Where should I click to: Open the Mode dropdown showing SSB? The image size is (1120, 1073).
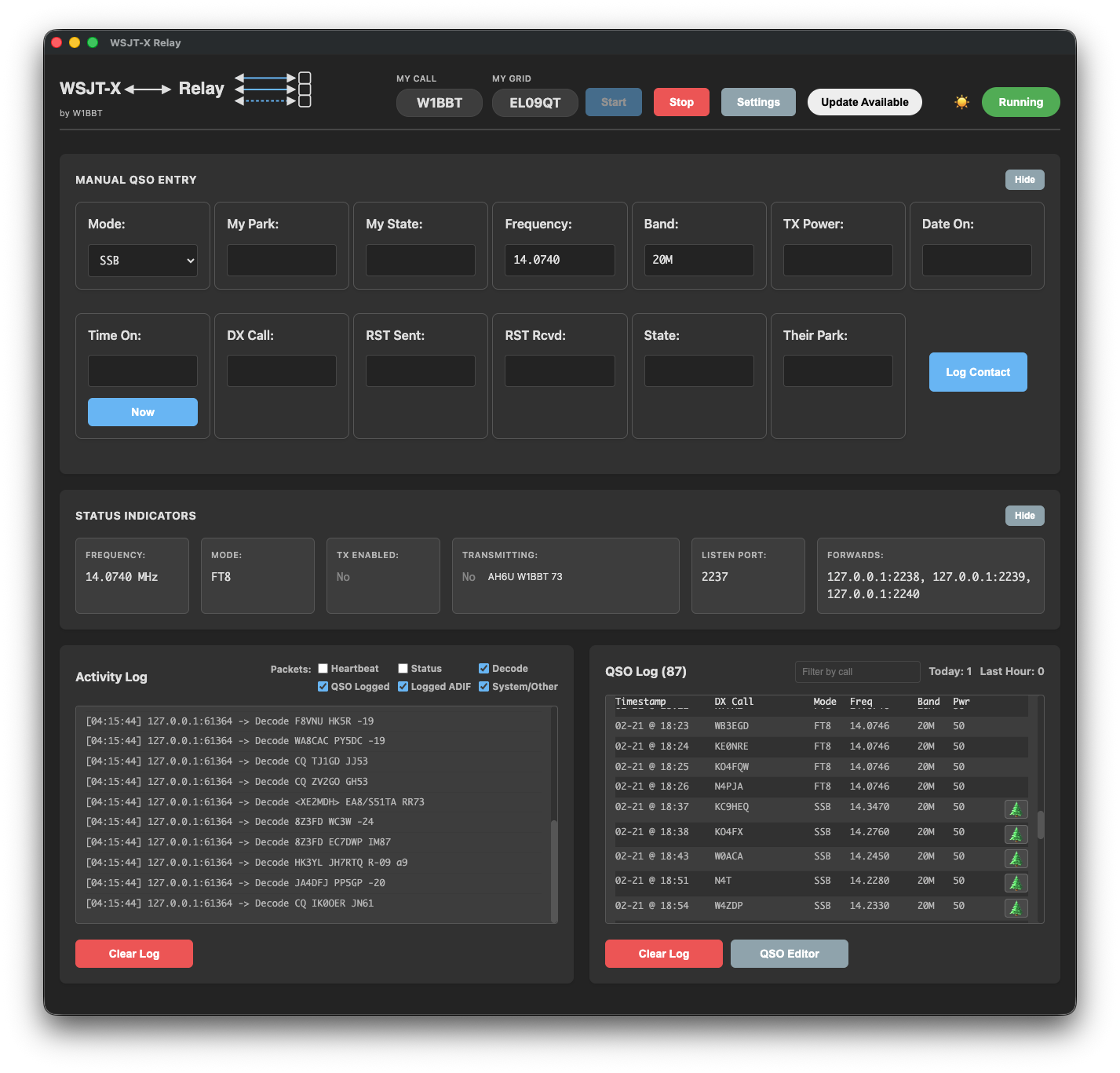(x=142, y=260)
